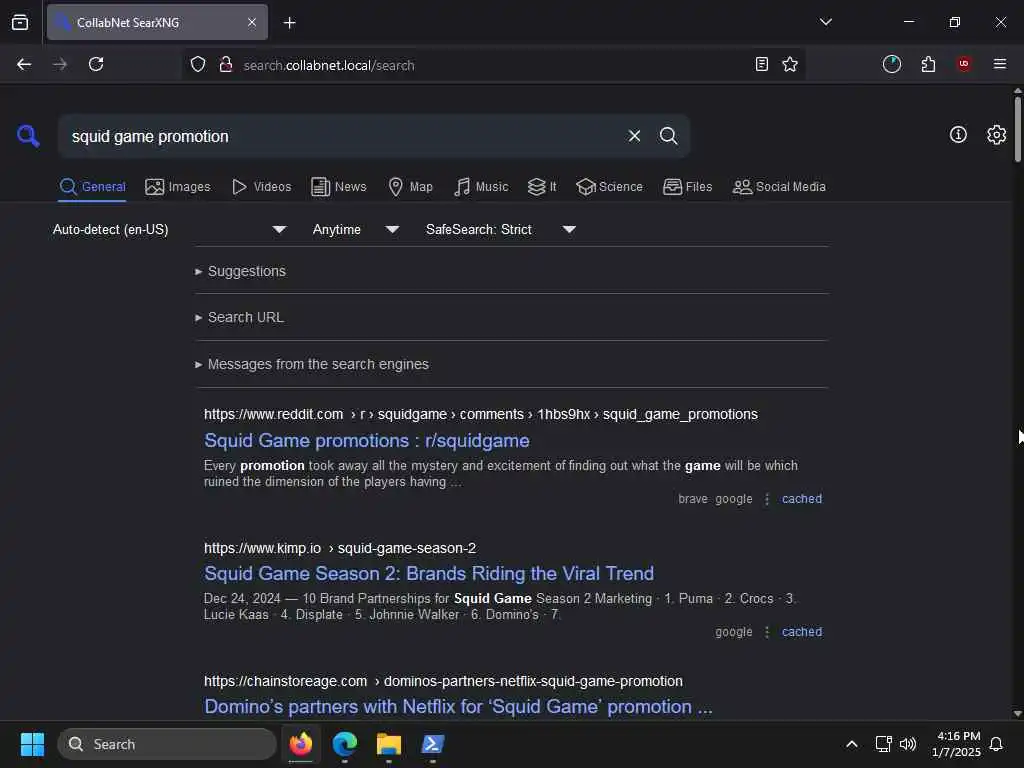1024x768 pixels.
Task: Switch to General search category
Action: 92,187
